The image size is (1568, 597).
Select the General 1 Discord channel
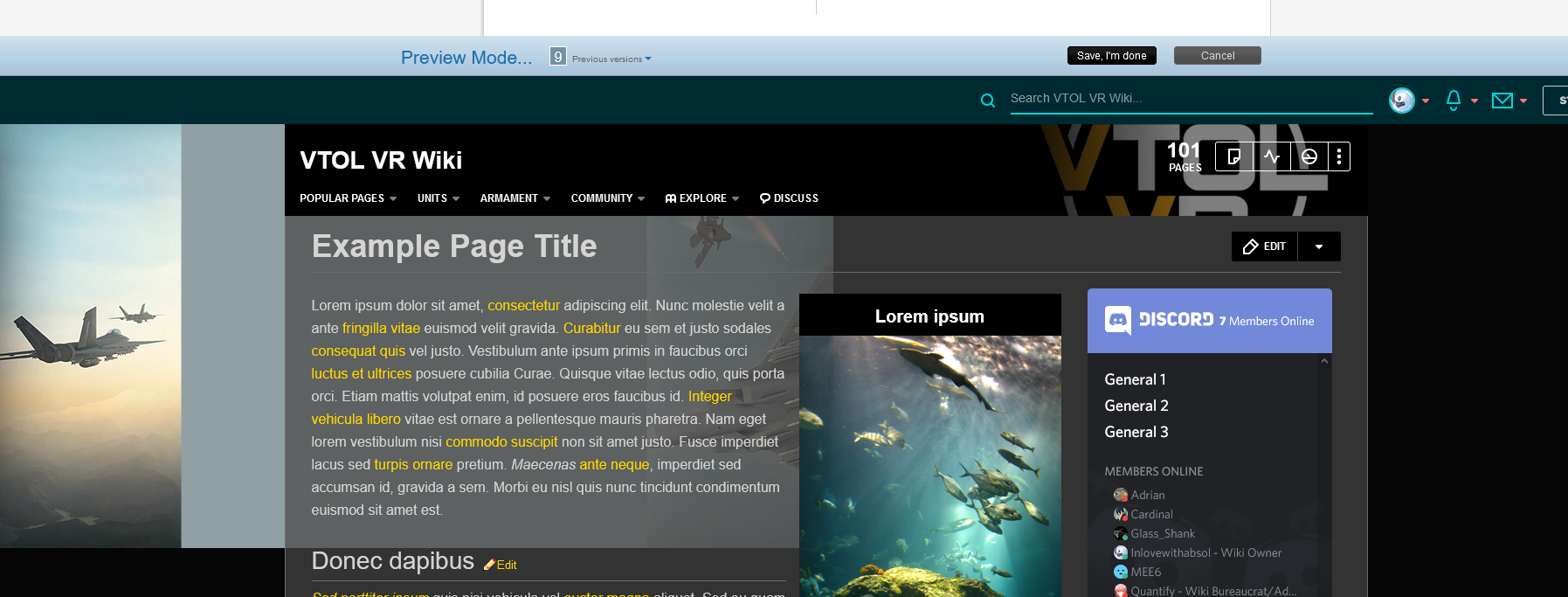pos(1135,379)
